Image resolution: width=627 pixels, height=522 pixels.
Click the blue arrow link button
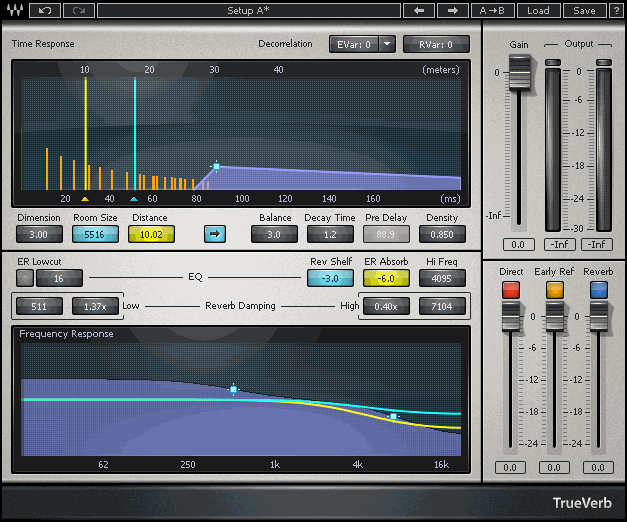pyautogui.click(x=216, y=234)
